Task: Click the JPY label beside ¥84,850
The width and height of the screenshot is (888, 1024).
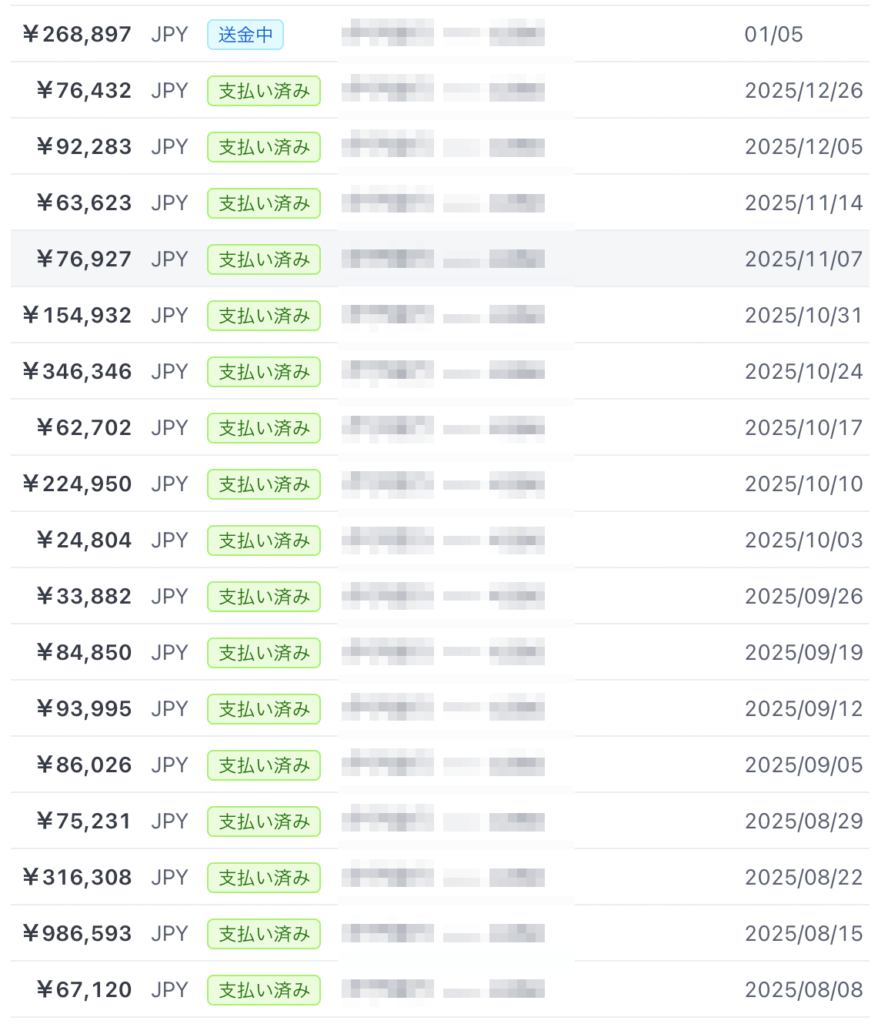Action: click(169, 653)
